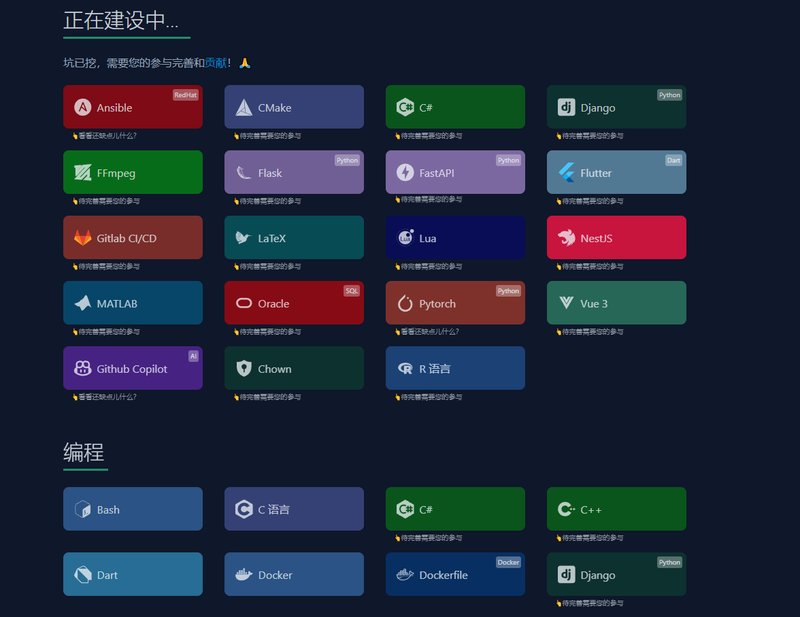
Task: Click the Bash logo icon
Action: [x=83, y=510]
